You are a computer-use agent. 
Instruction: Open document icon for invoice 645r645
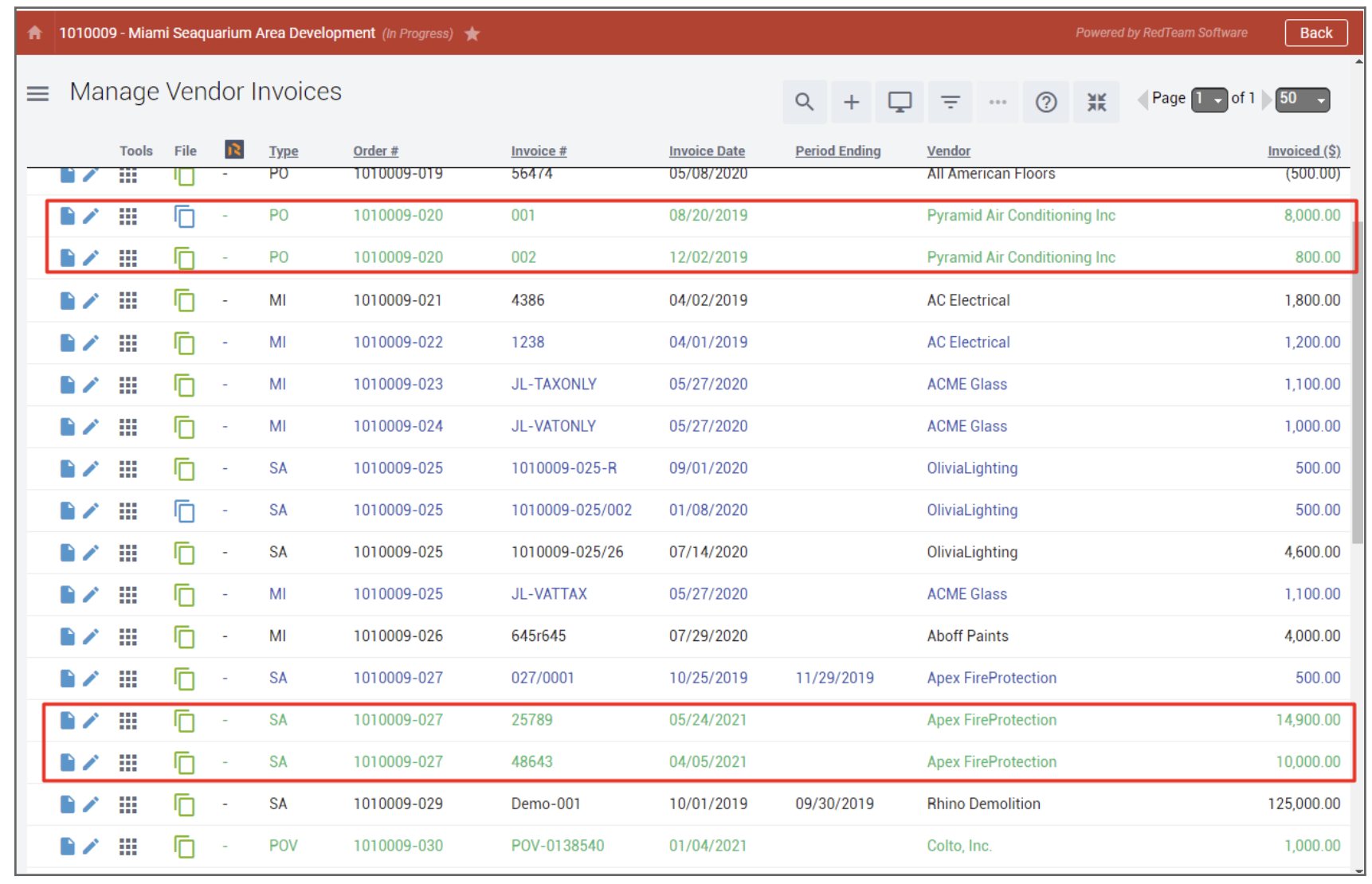[x=68, y=636]
